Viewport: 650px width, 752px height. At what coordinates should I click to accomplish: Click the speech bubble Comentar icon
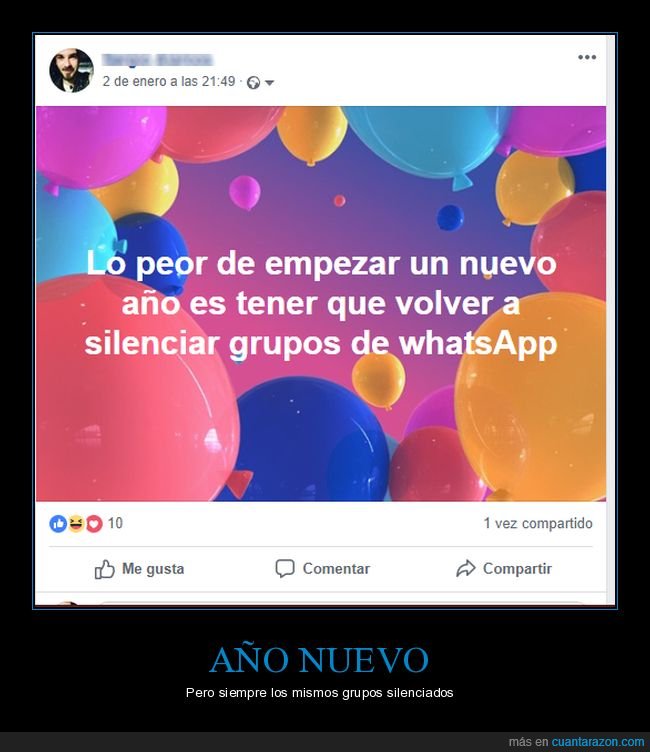coord(284,569)
